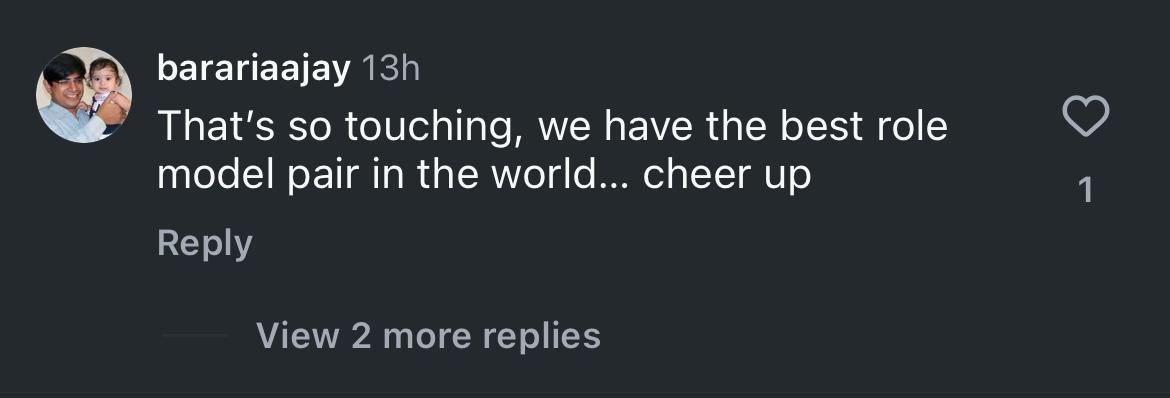Select the 13h timestamp

[x=390, y=69]
